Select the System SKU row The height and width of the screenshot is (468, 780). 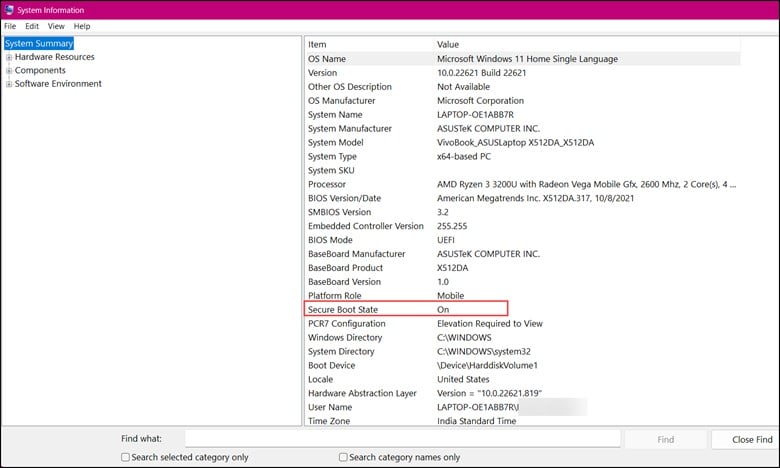click(x=522, y=170)
